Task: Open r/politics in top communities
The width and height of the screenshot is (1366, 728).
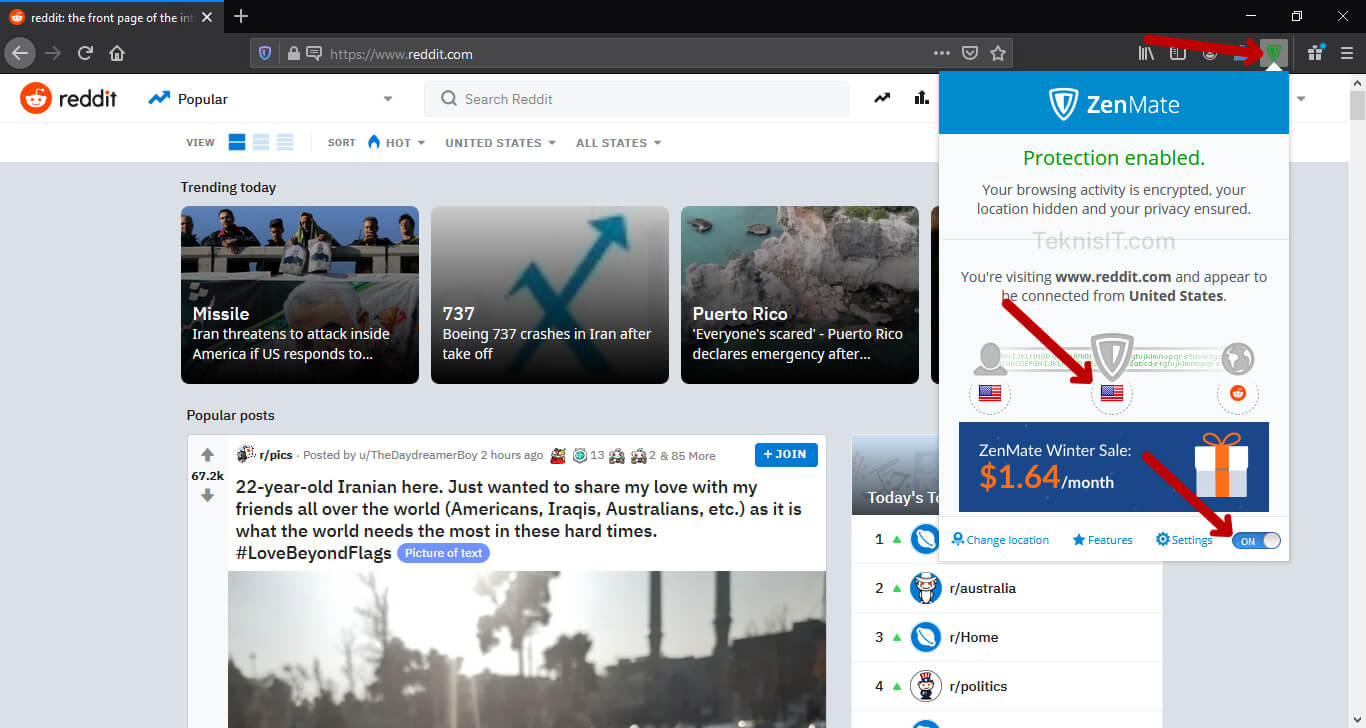Action: [978, 686]
